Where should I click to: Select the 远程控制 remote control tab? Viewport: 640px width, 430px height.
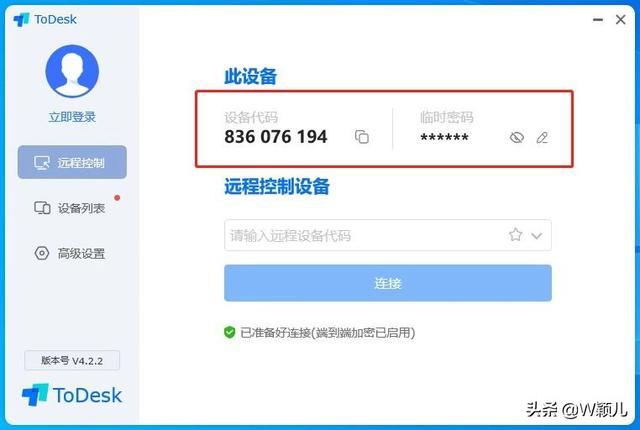72,162
